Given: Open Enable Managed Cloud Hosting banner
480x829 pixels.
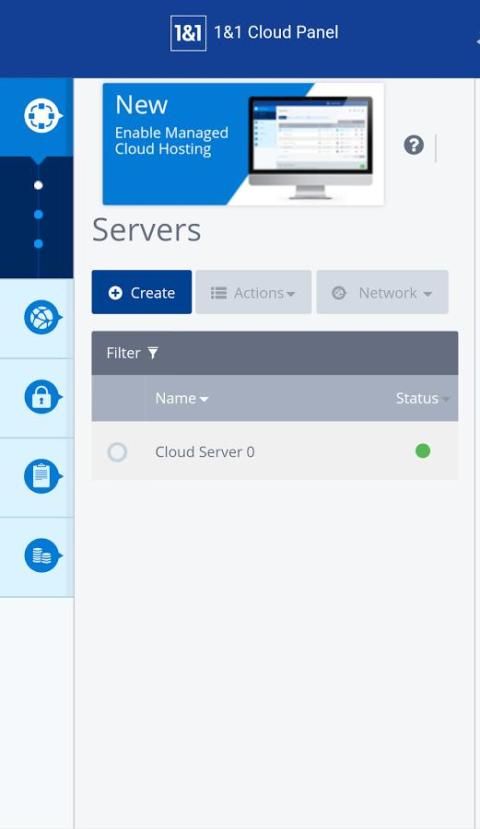Looking at the screenshot, I should 243,144.
